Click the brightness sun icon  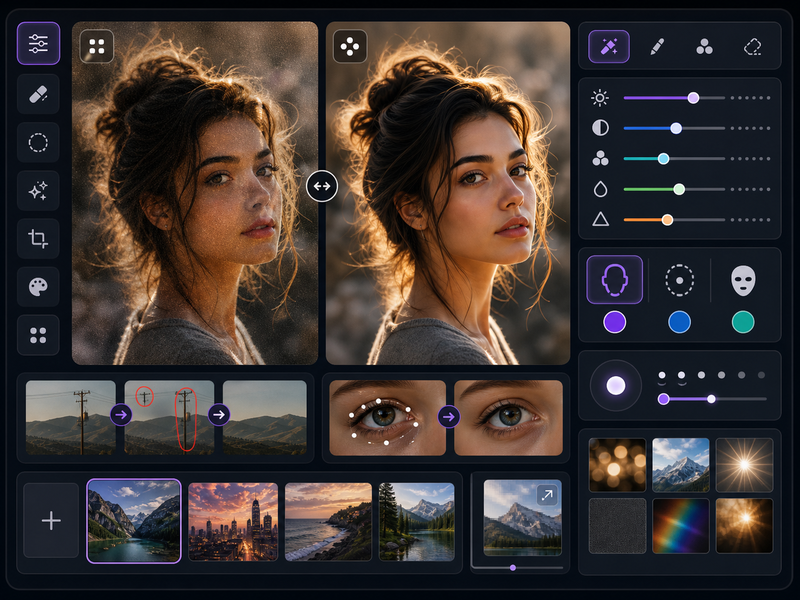coord(600,97)
